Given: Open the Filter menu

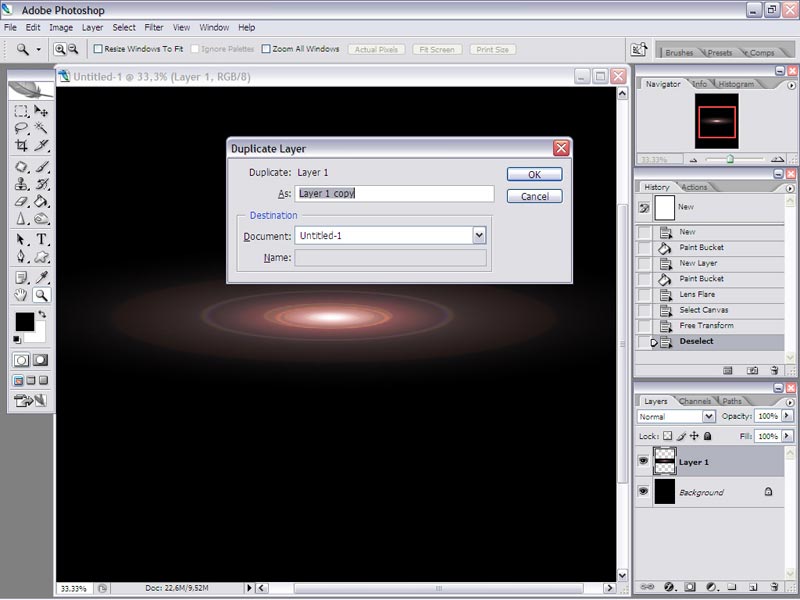Looking at the screenshot, I should 154,28.
